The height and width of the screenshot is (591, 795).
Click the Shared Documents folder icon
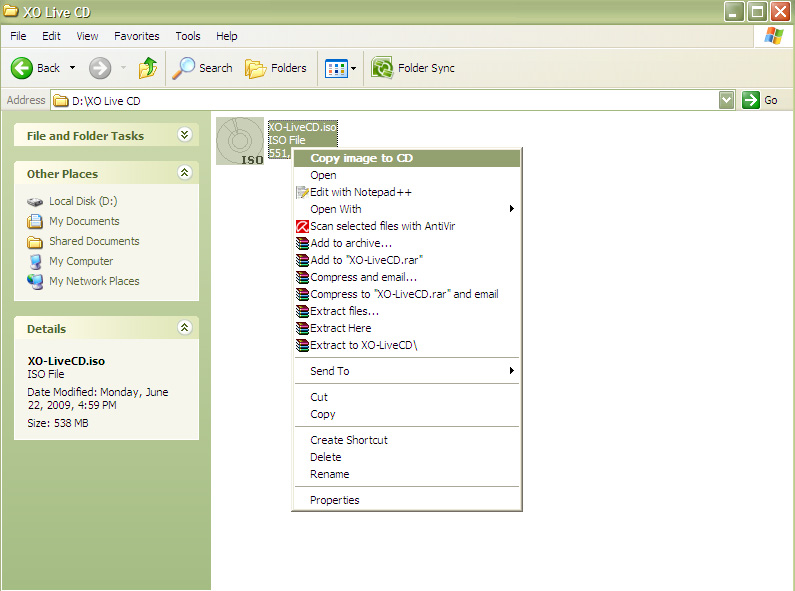coord(35,242)
